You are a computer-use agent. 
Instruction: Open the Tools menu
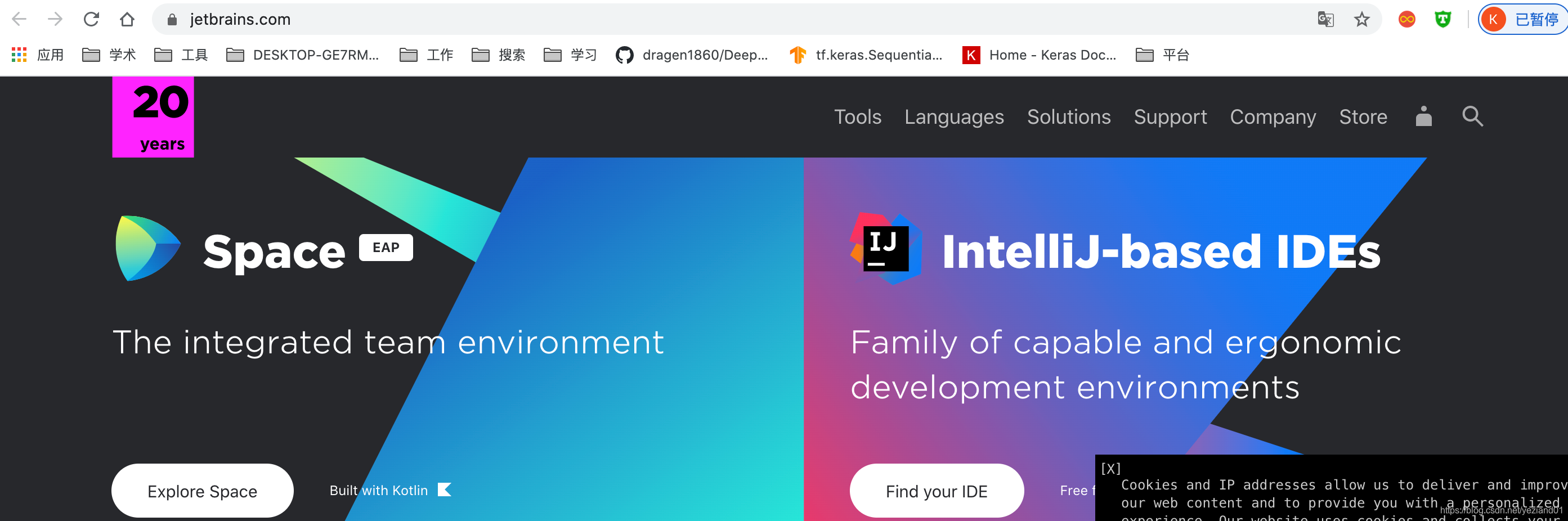(857, 117)
